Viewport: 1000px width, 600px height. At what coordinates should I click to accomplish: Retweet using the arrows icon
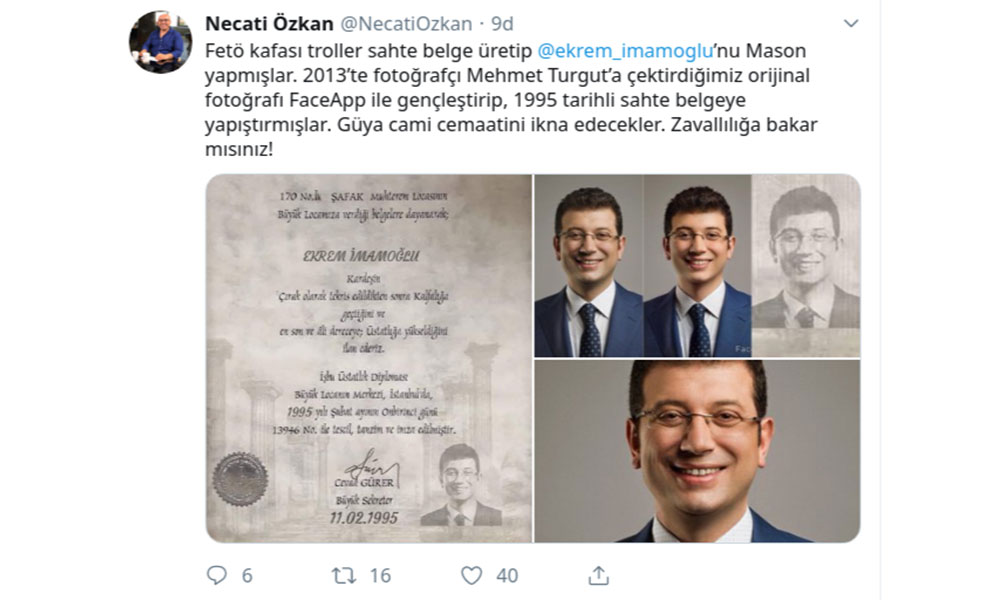point(344,576)
